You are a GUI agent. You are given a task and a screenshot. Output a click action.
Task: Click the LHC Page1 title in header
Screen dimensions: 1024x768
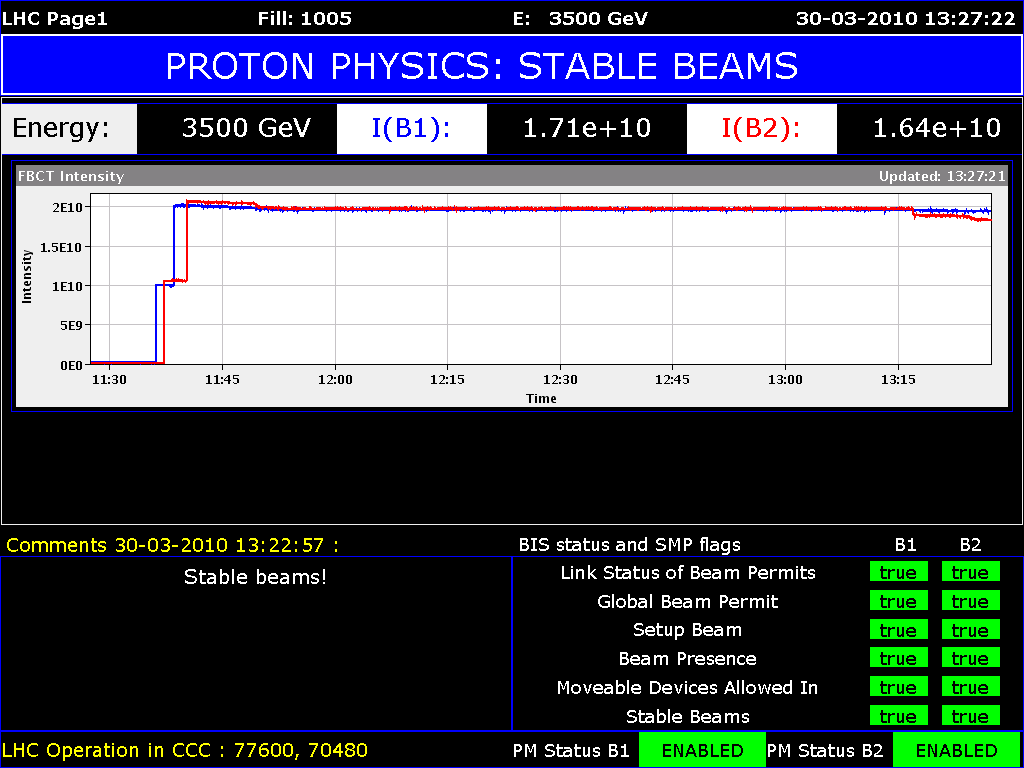[x=55, y=18]
